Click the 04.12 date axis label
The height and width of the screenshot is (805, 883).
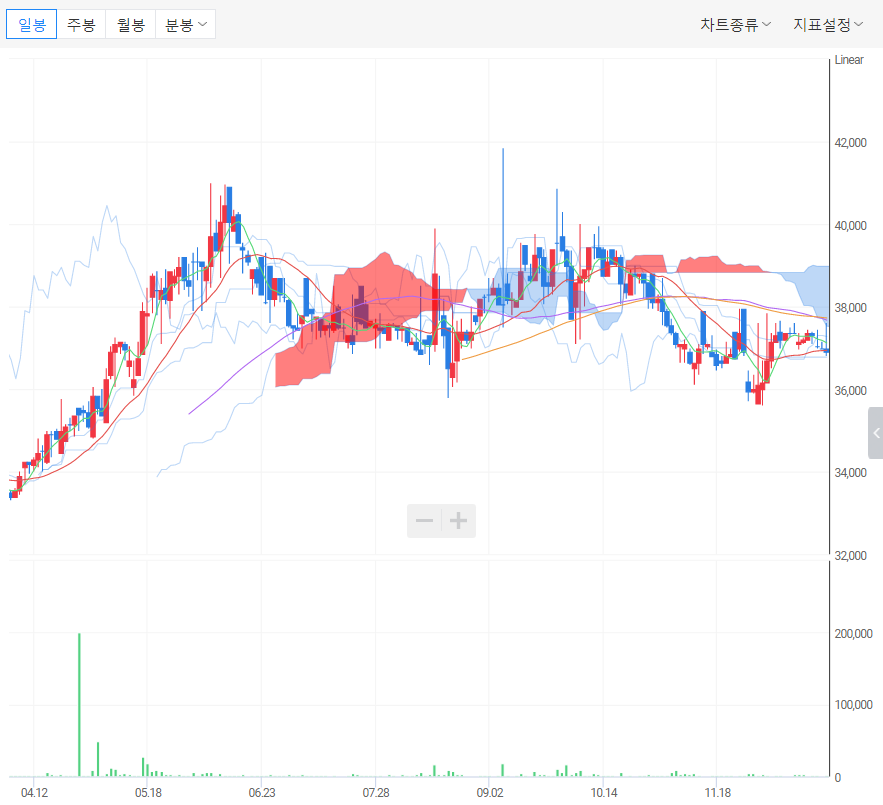pos(34,793)
